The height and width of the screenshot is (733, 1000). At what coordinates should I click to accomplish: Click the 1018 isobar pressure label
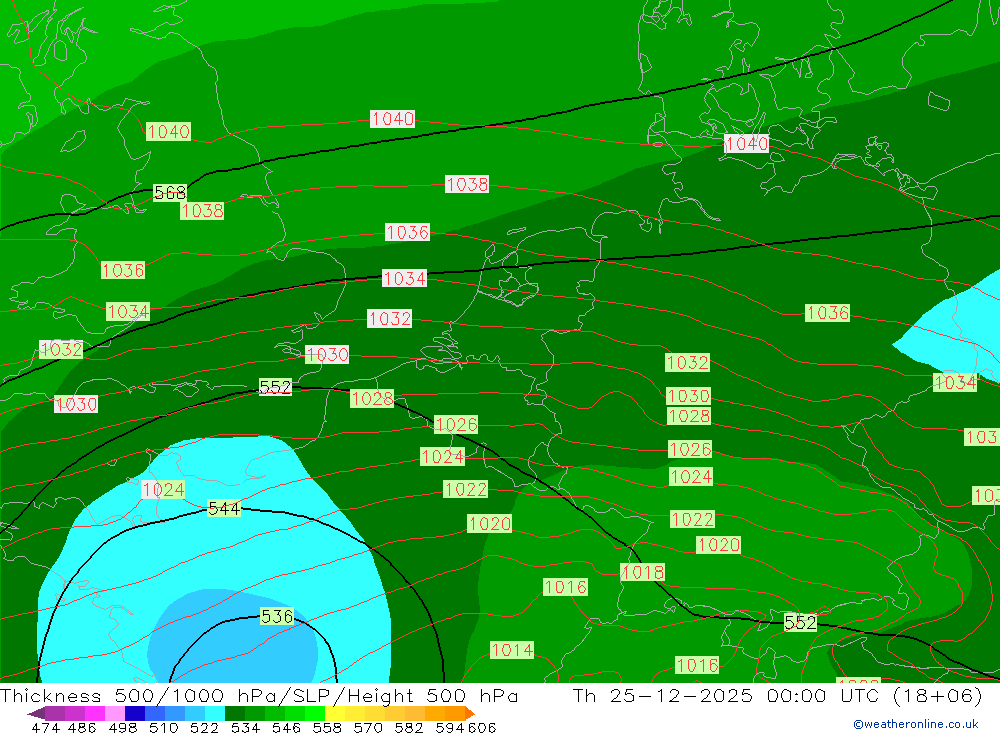pos(643,572)
